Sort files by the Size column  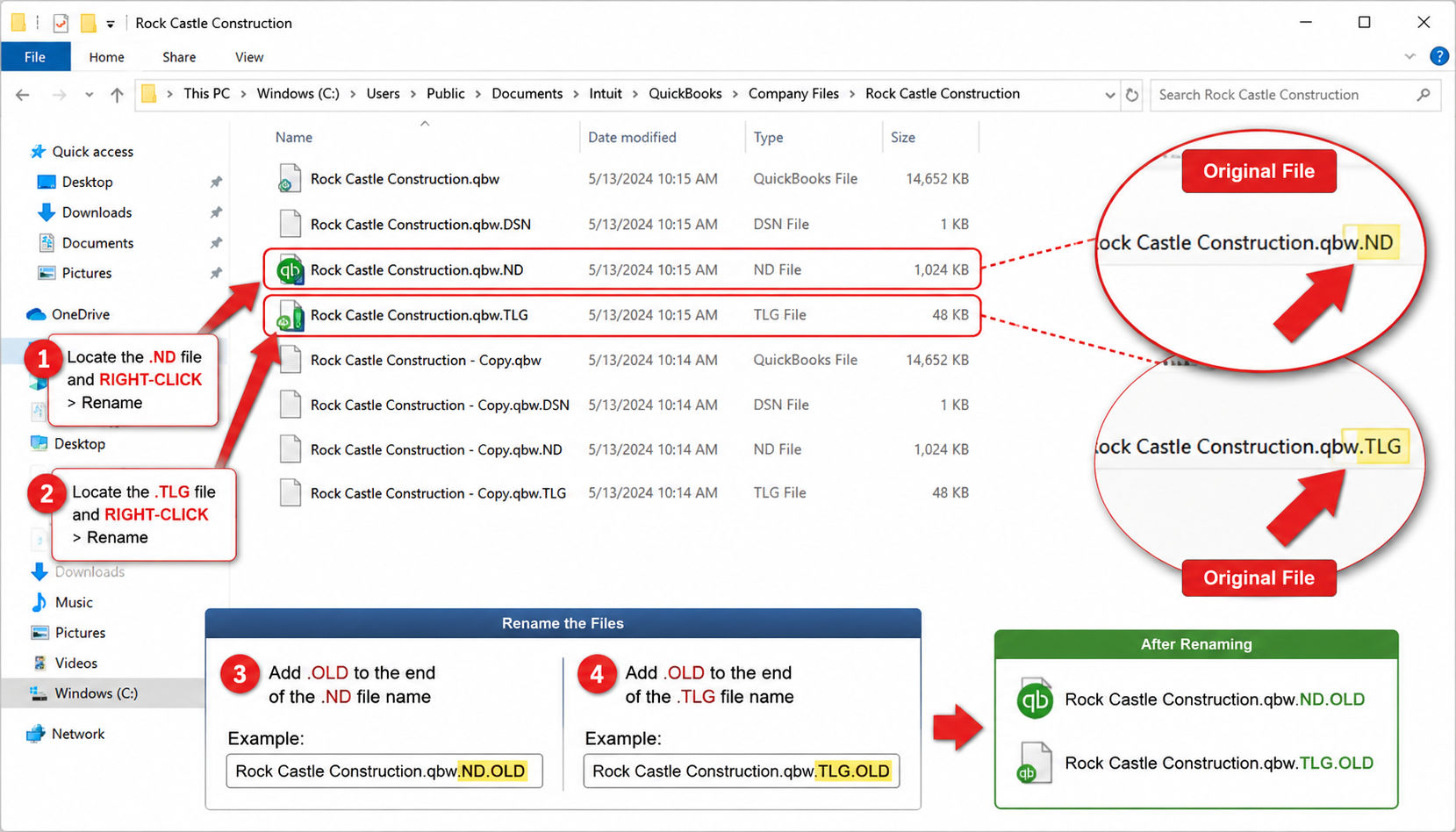click(903, 138)
